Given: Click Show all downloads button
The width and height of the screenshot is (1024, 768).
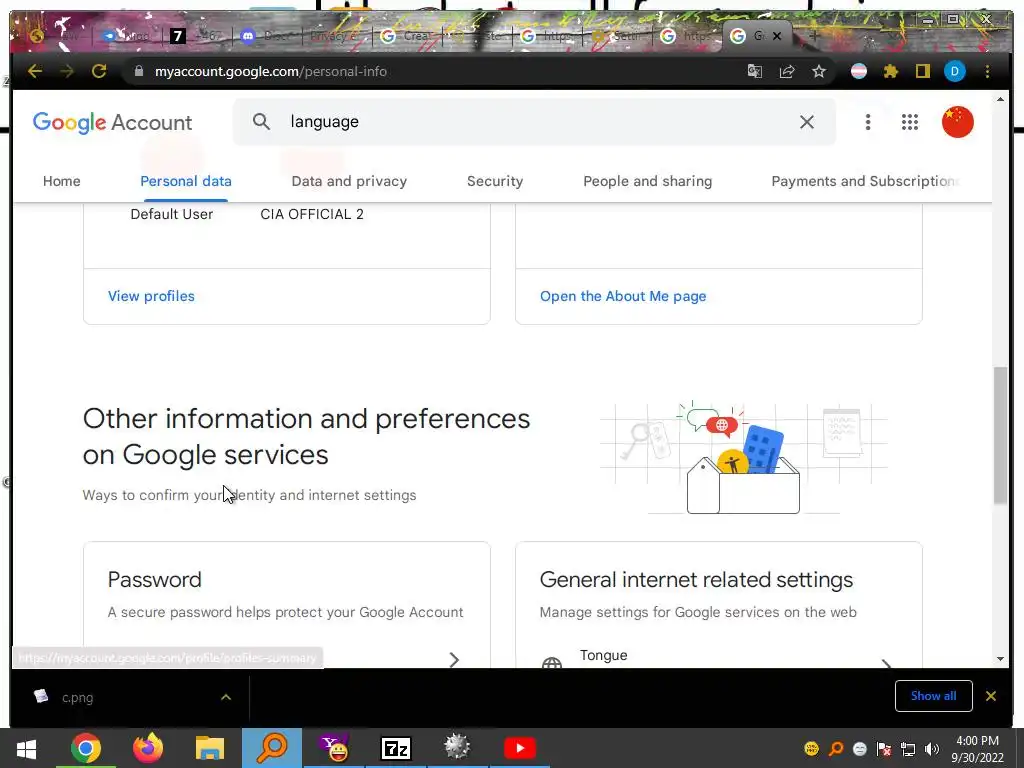Looking at the screenshot, I should coord(933,696).
